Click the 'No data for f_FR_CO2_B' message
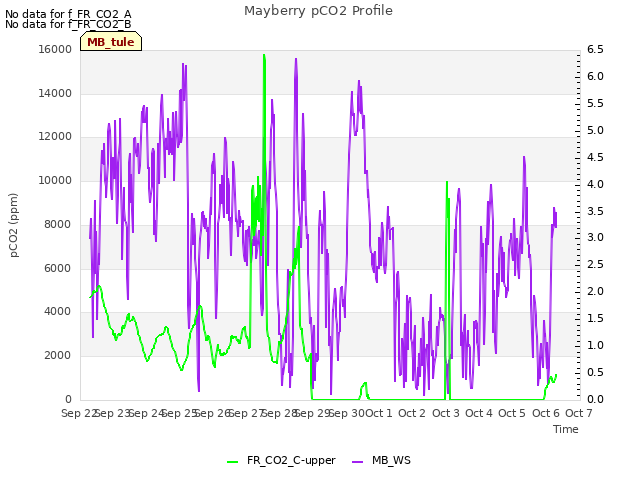Viewport: 640px width, 480px height. tap(68, 24)
